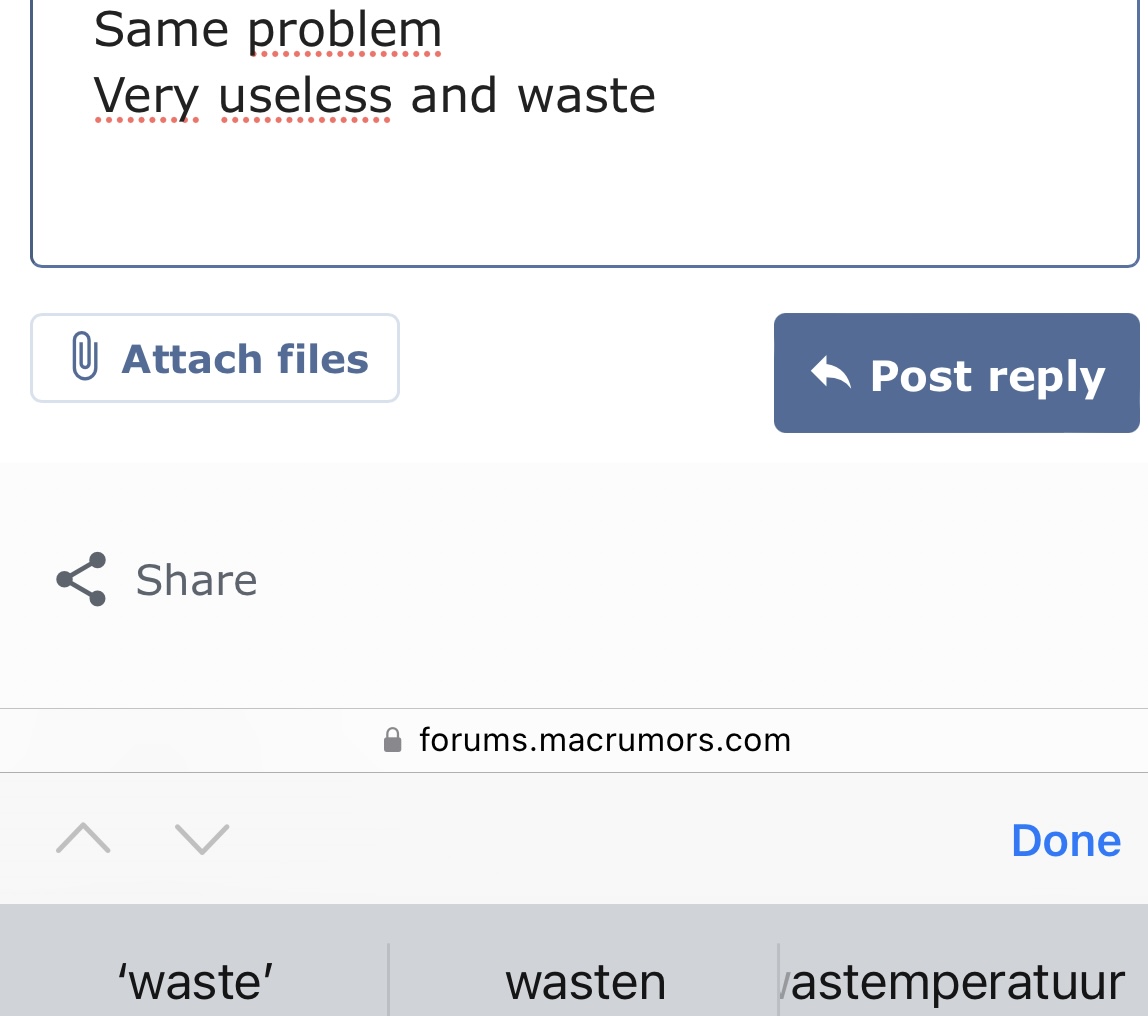The height and width of the screenshot is (1016, 1148).
Task: Dismiss keyboard with Done
Action: coord(1065,840)
